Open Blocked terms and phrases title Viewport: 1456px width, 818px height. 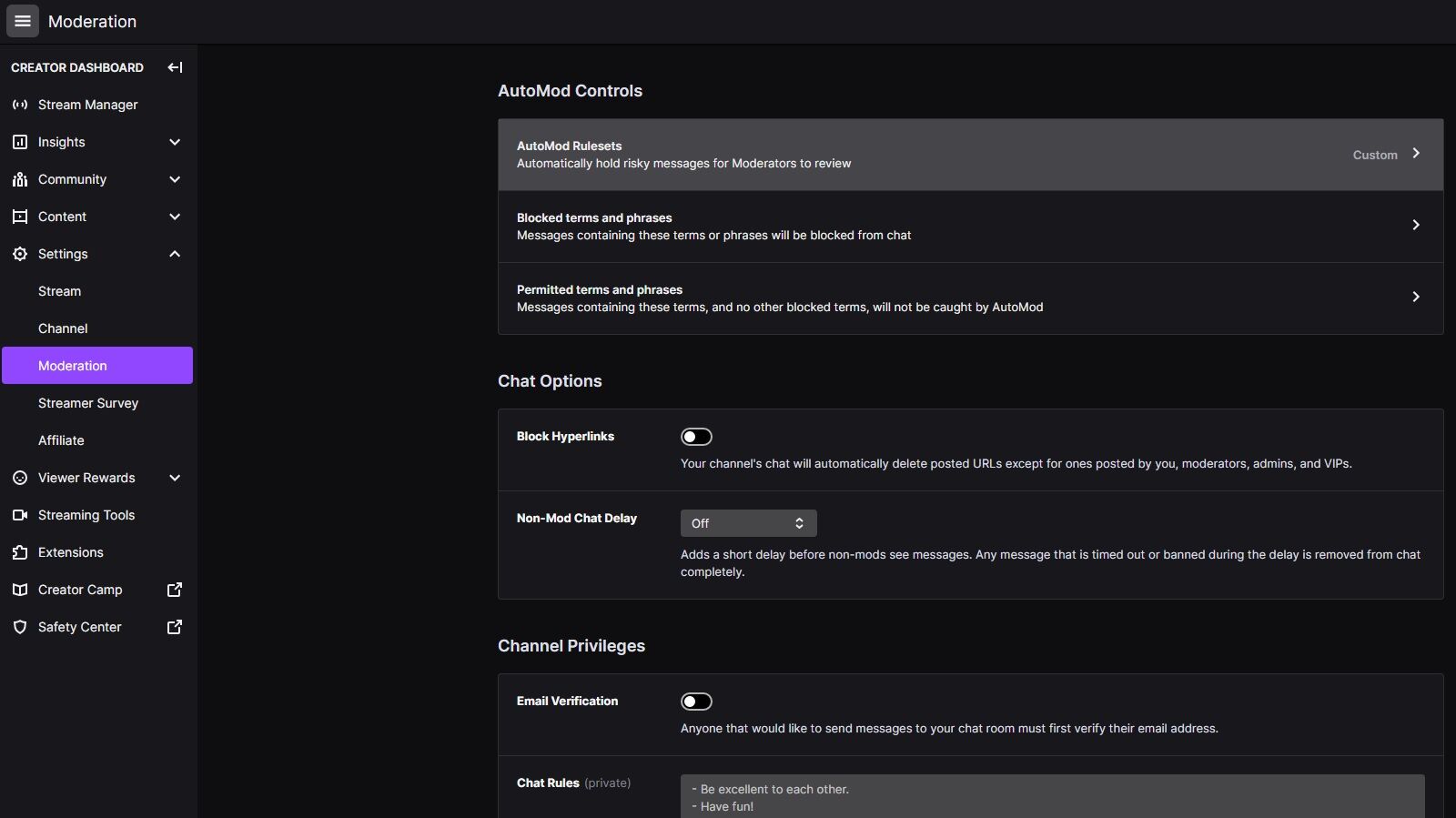pos(594,217)
